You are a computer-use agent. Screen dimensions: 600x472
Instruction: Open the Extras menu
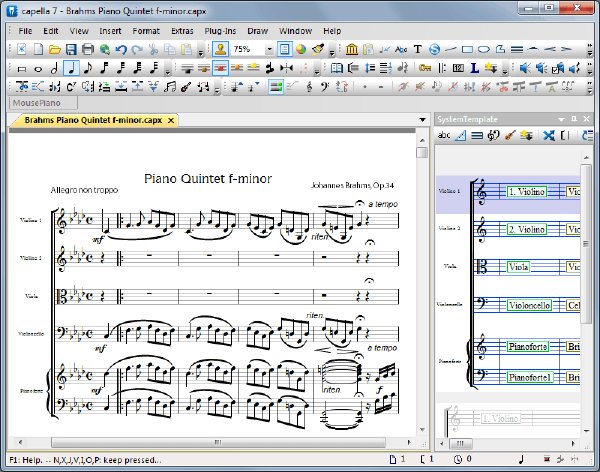tap(182, 31)
